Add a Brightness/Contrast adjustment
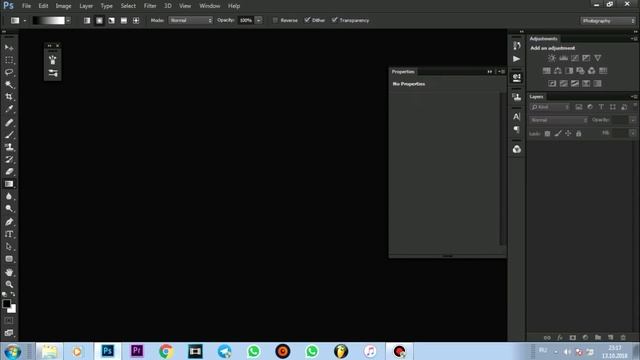Image resolution: width=640 pixels, height=360 pixels. coord(552,58)
